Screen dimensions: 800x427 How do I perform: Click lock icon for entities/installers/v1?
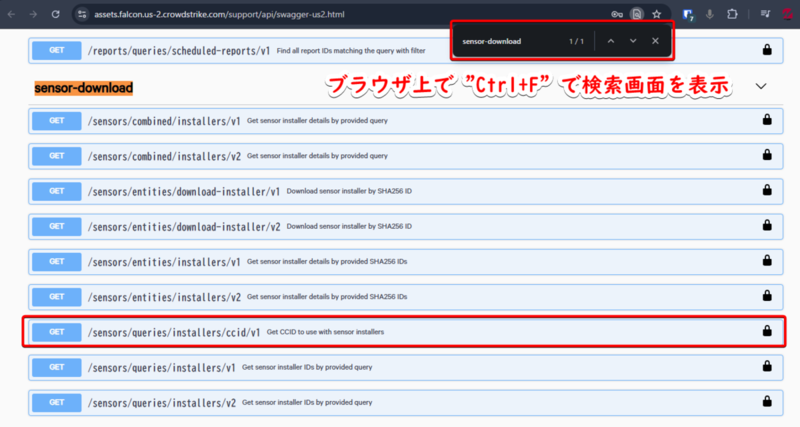click(767, 260)
